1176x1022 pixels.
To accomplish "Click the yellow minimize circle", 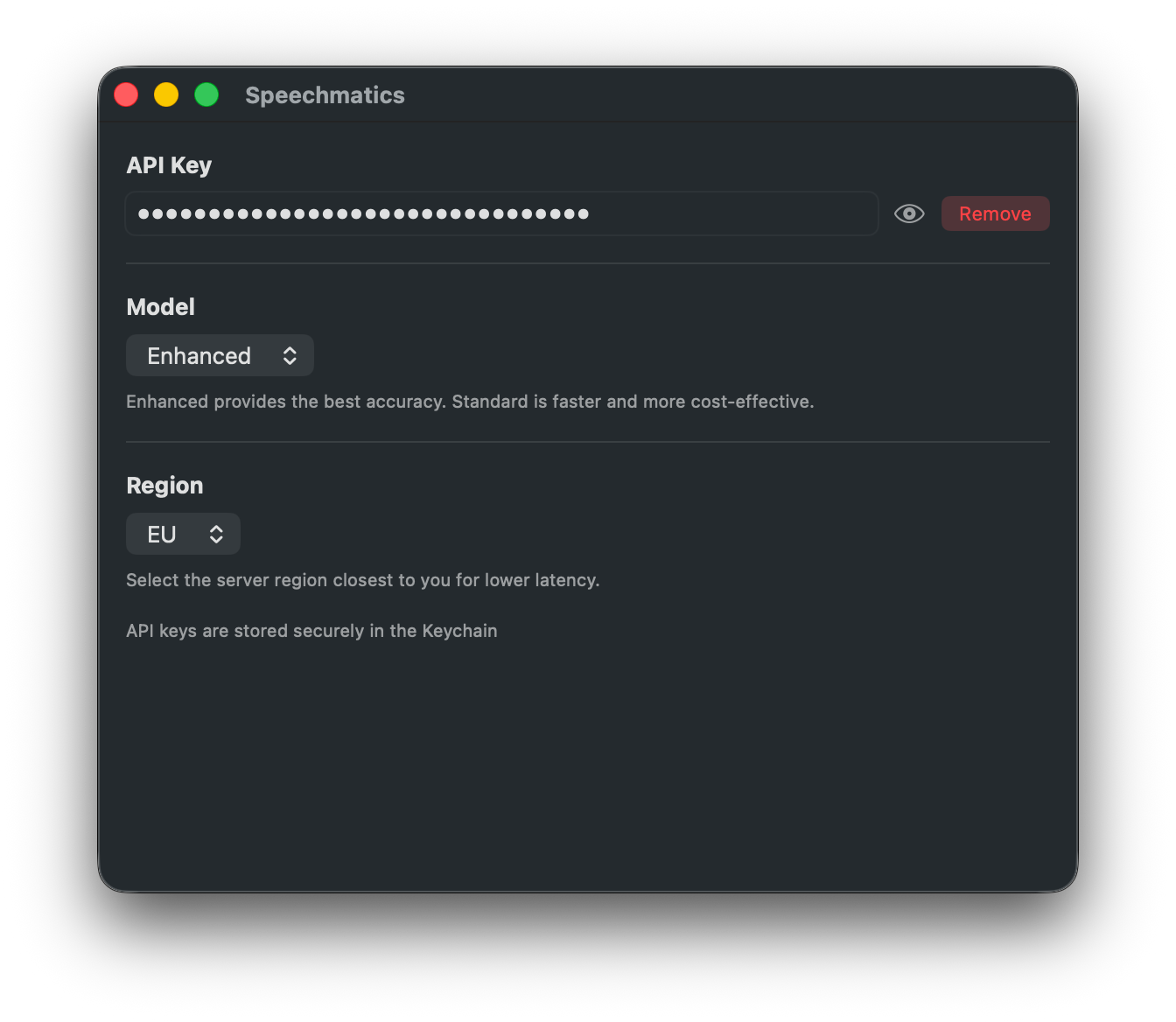I will (165, 94).
